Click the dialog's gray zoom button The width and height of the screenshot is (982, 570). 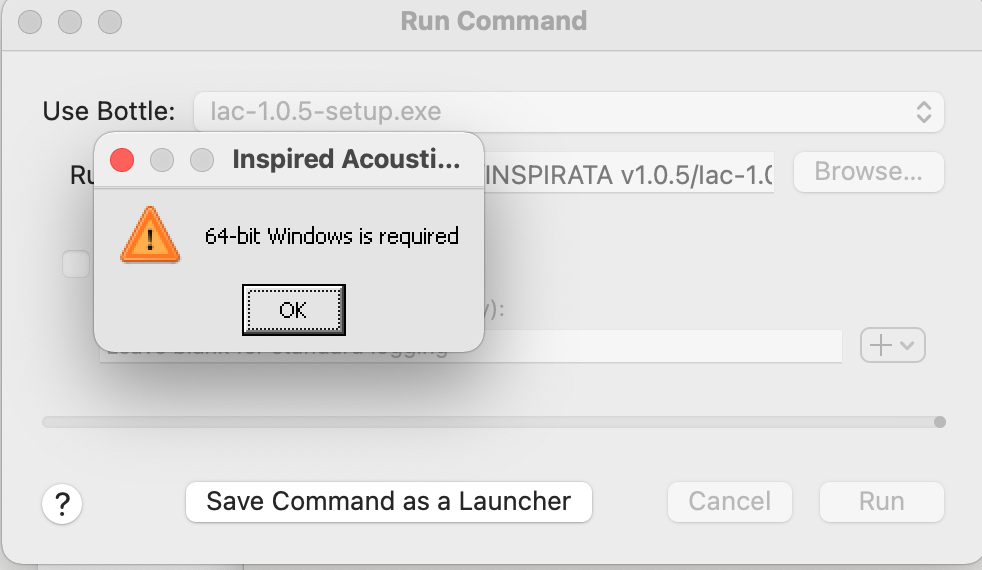point(202,160)
